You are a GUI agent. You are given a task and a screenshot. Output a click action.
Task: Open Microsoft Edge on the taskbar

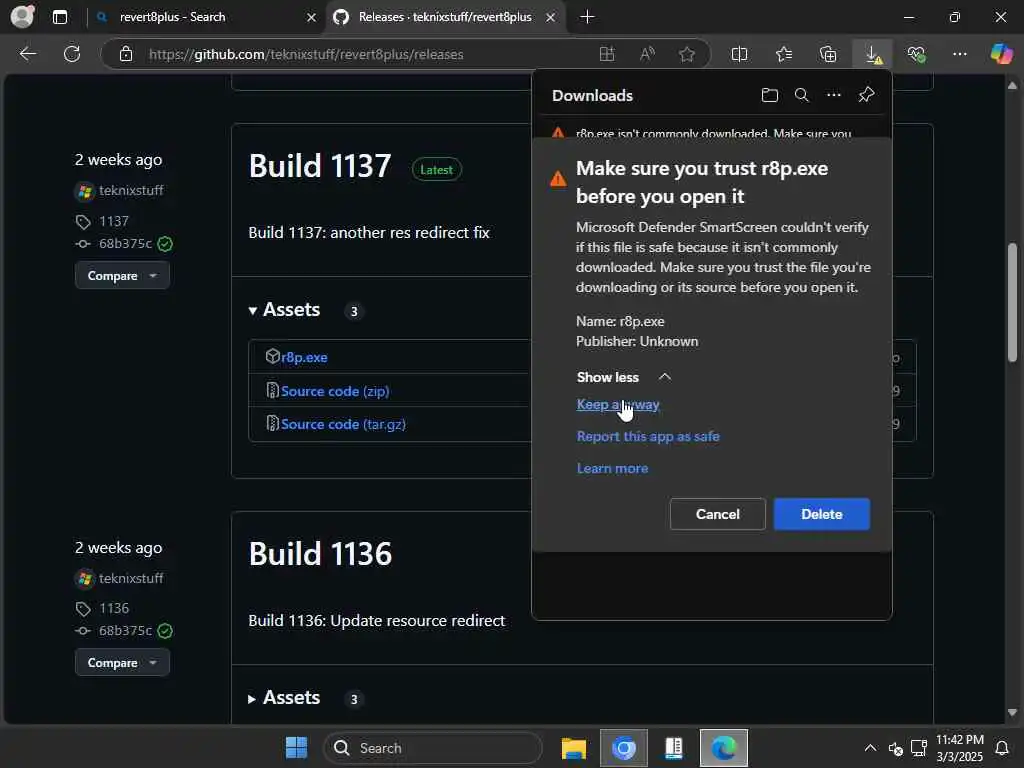724,748
